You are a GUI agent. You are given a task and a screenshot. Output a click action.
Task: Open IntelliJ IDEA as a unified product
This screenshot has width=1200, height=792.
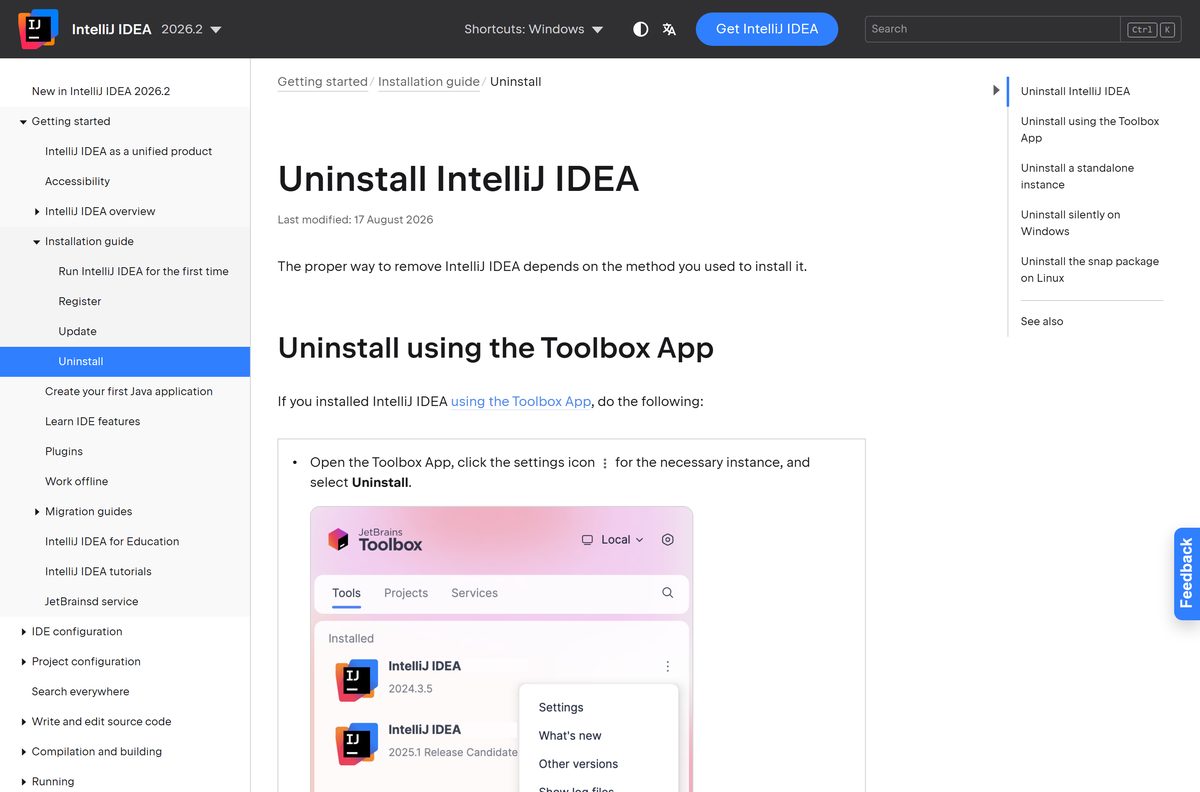click(x=128, y=151)
